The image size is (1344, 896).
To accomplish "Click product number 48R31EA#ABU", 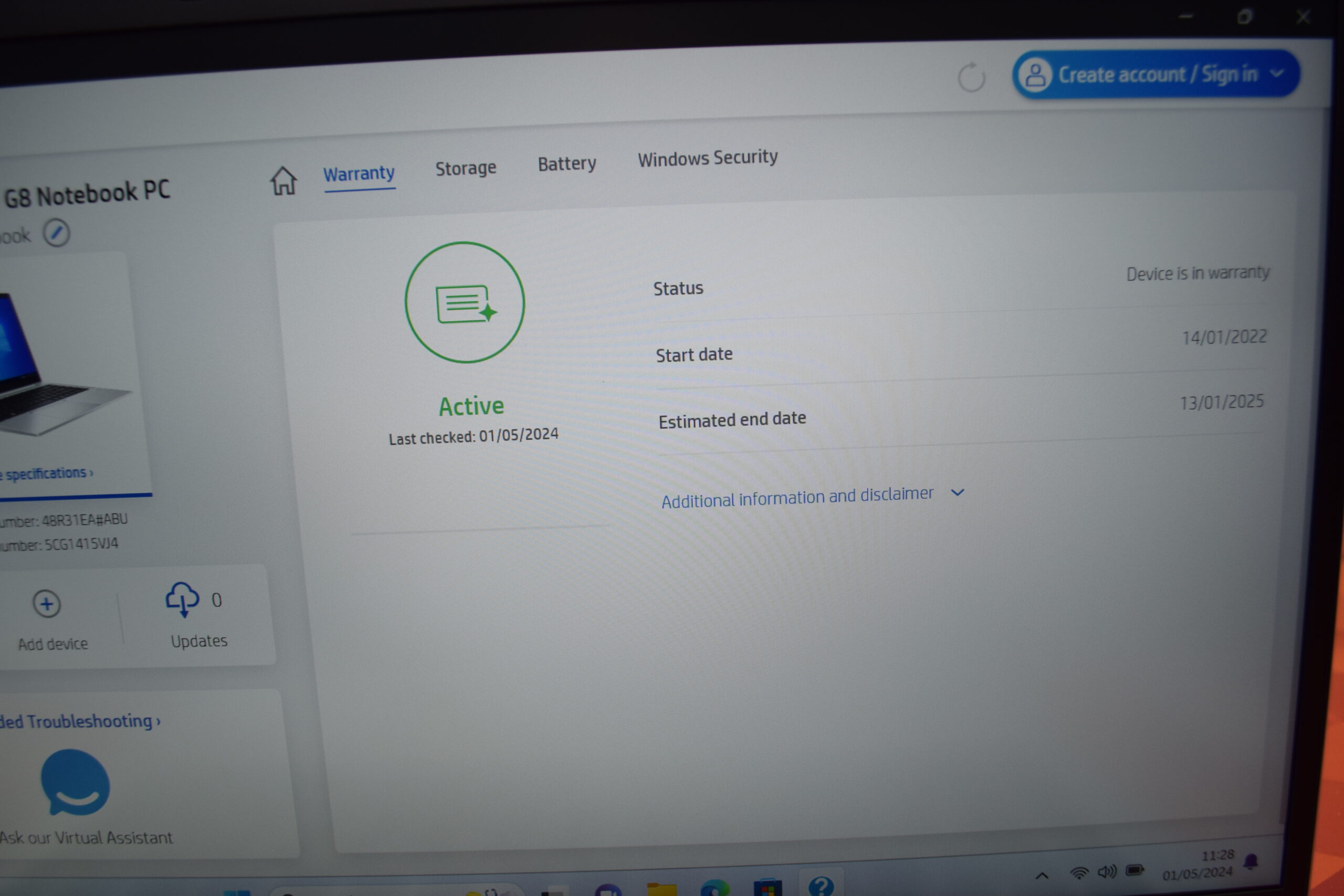I will [x=85, y=520].
